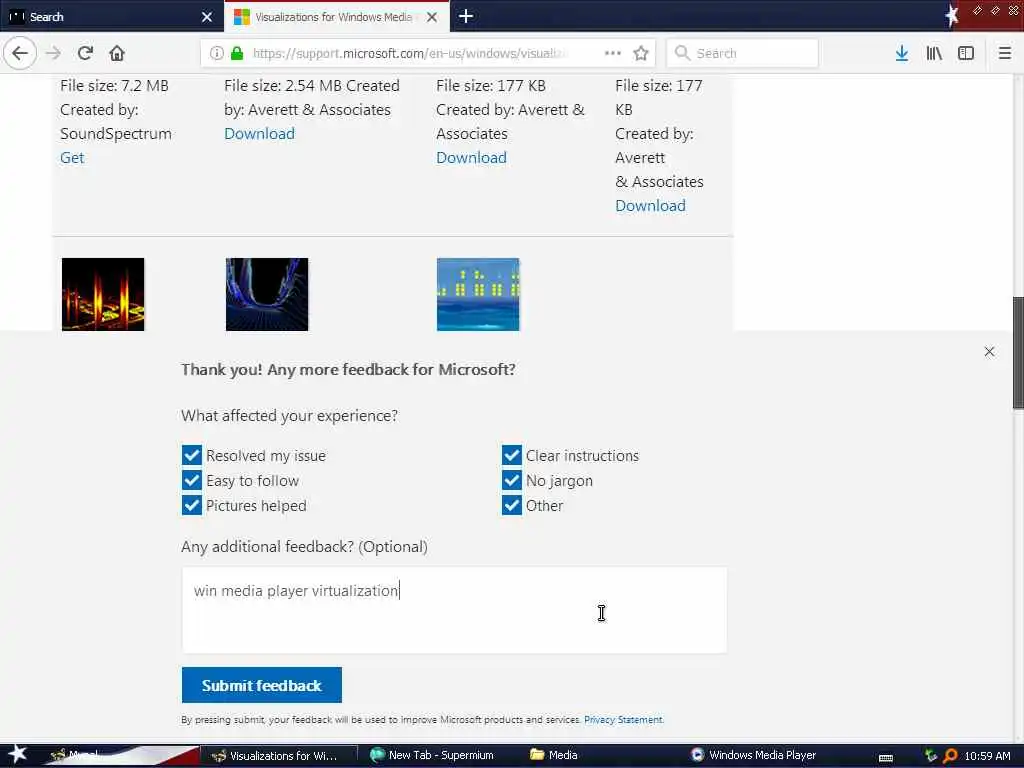Click the green secure connection padlock
The width and height of the screenshot is (1024, 768).
(237, 53)
